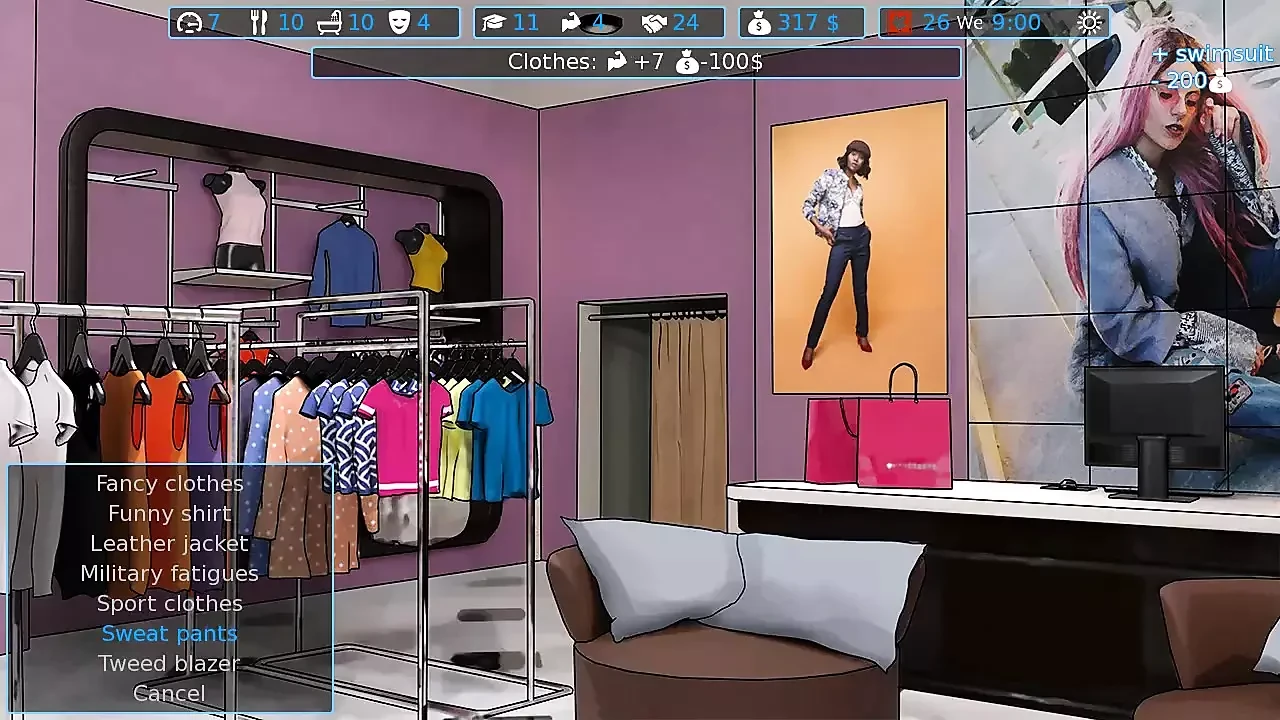Click the 'We' weekday label
This screenshot has width=1280, height=720.
970,23
